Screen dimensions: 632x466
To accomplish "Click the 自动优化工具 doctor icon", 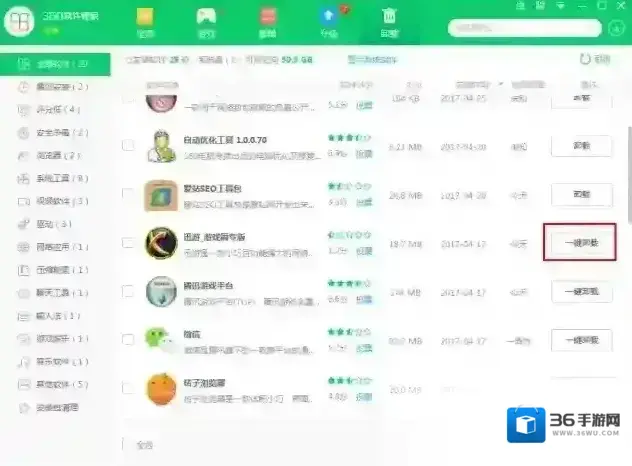I will tap(161, 146).
